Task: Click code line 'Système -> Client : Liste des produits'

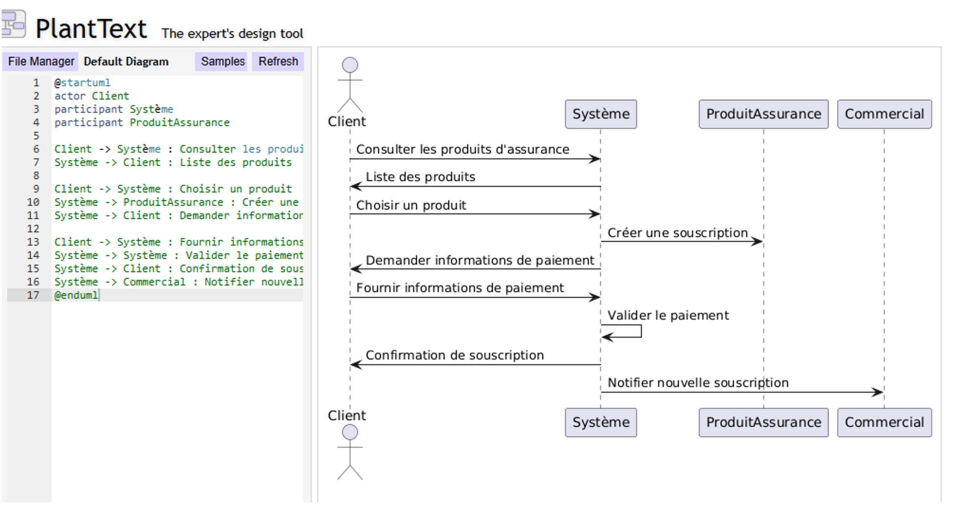Action: [173, 162]
